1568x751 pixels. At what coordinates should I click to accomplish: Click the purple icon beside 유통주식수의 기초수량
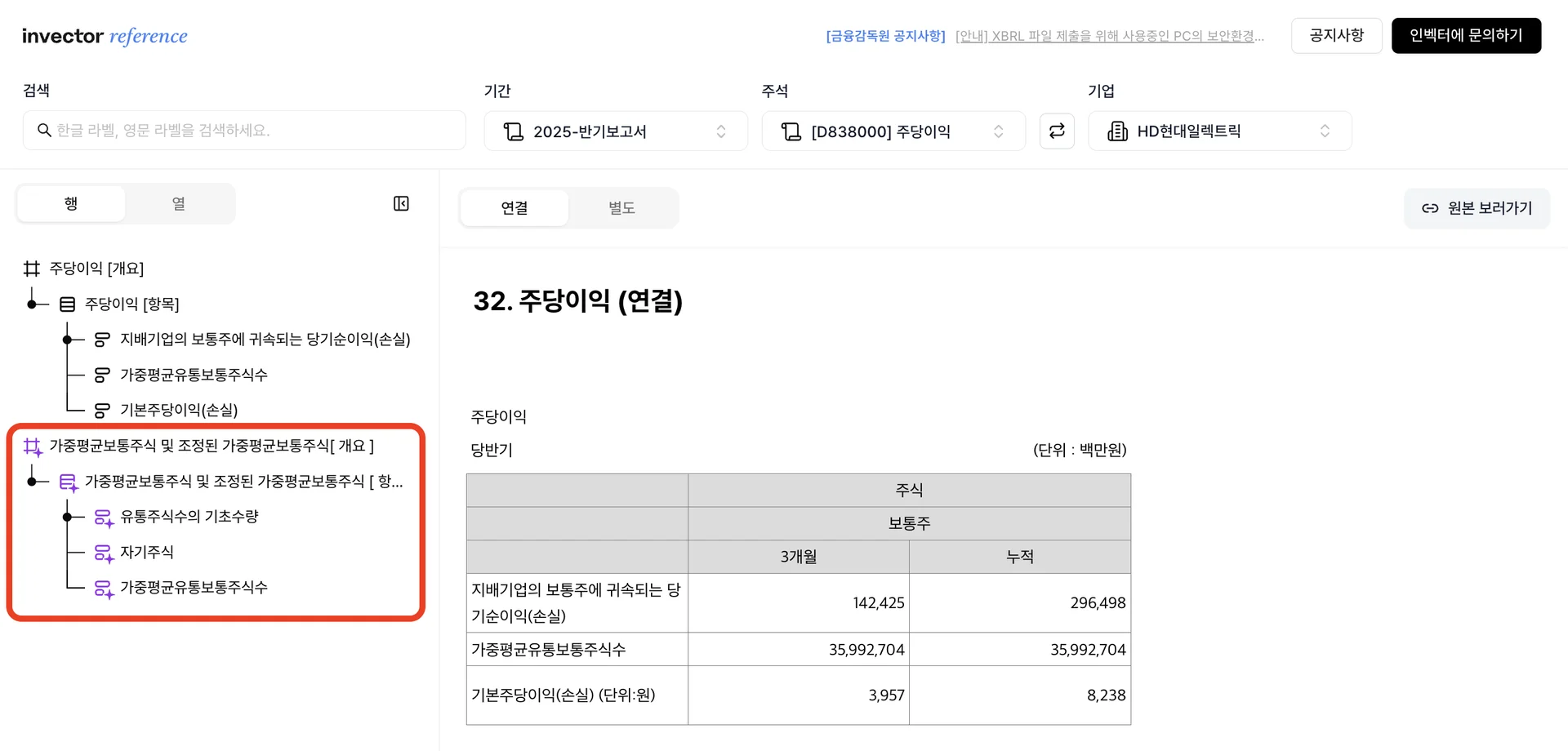point(103,518)
